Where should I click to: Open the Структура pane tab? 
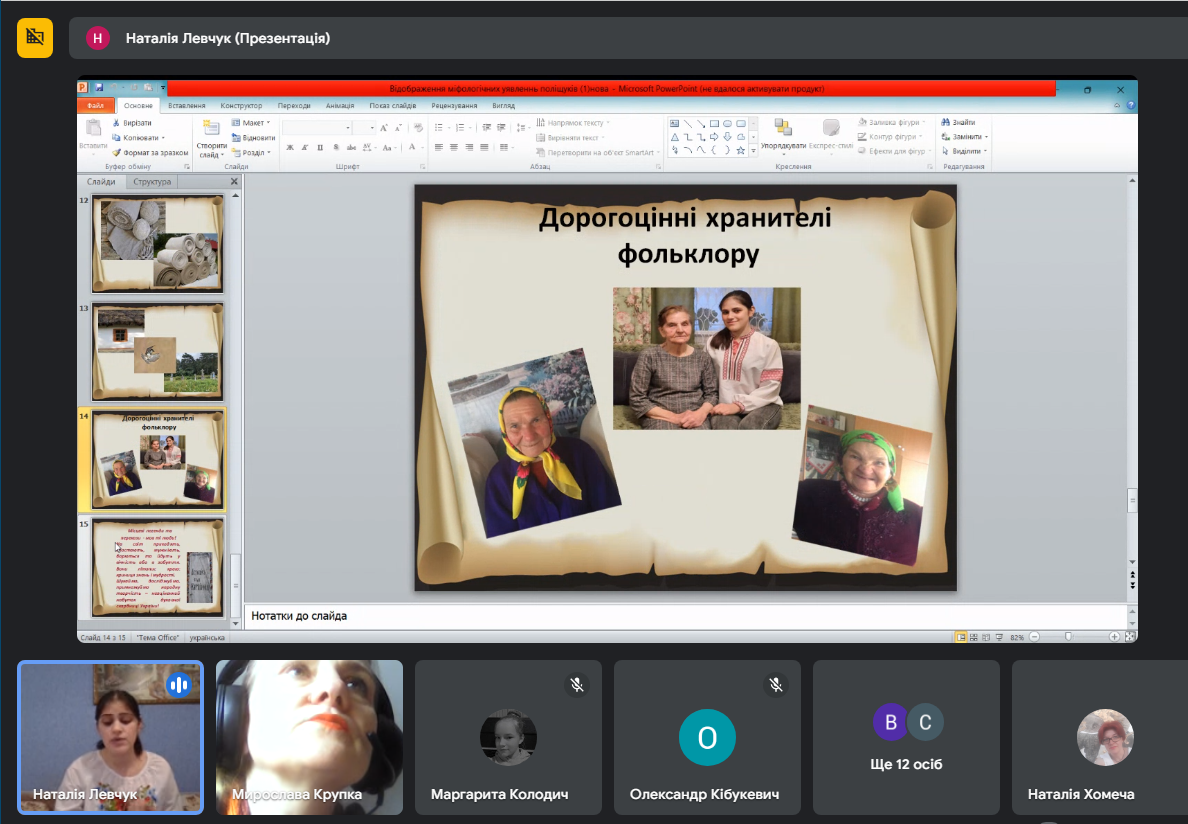[152, 182]
